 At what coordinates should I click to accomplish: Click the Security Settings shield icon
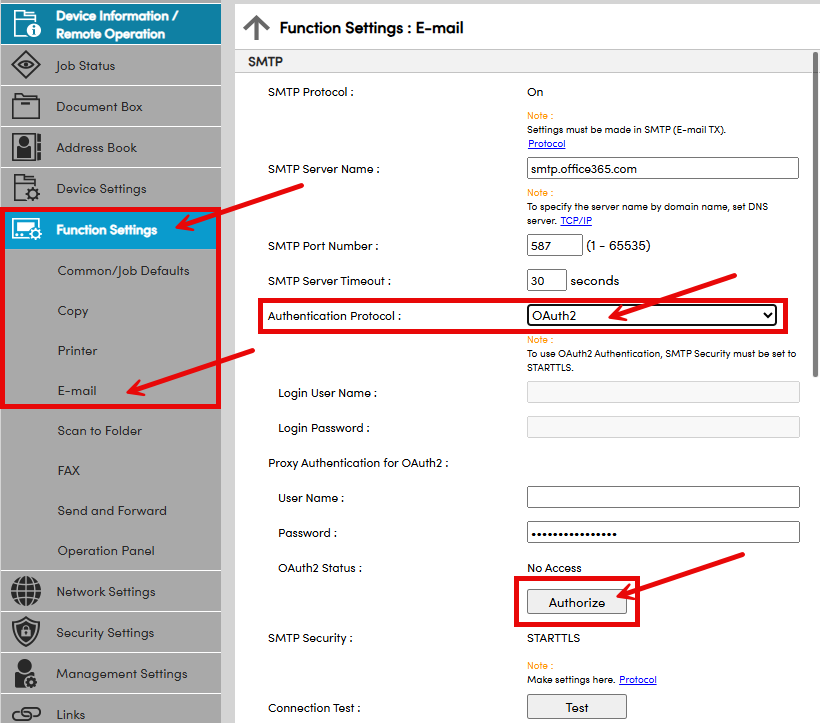click(x=26, y=632)
